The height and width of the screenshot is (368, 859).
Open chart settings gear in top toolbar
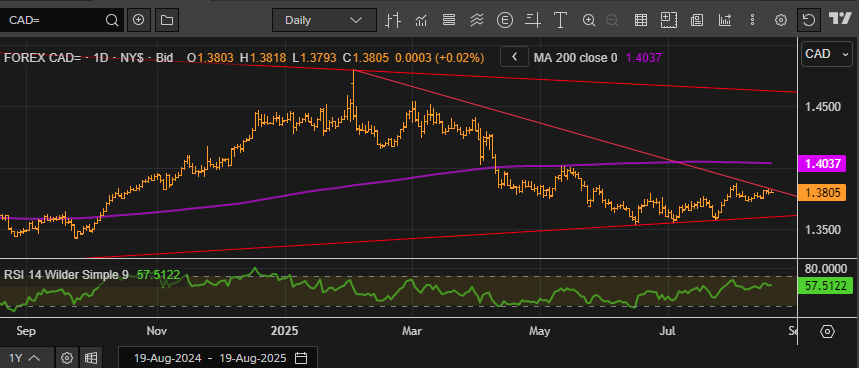[781, 21]
